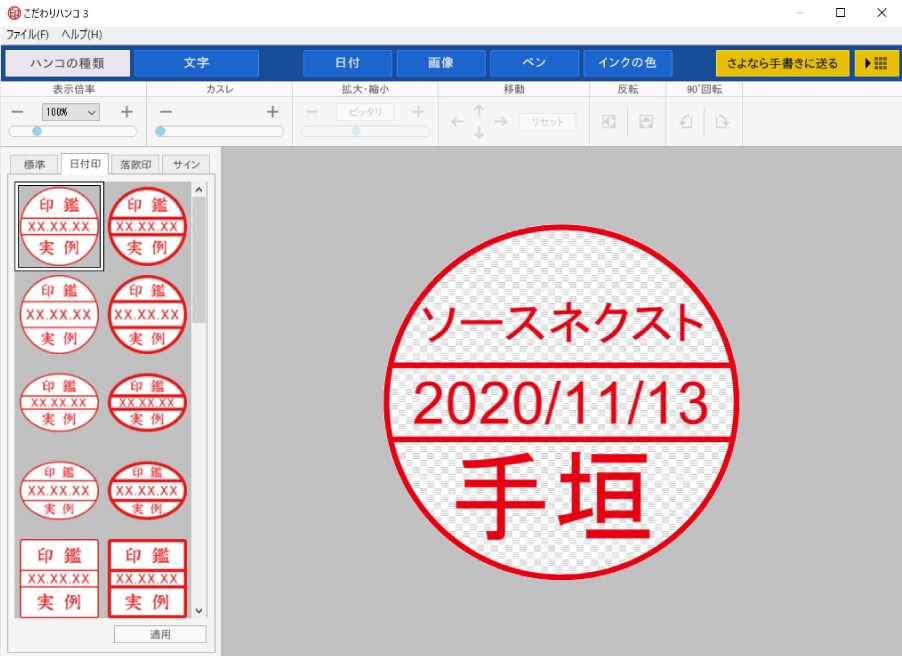The width and height of the screenshot is (902, 656).
Task: Select second-row thick round date stamp
Action: coord(148,314)
